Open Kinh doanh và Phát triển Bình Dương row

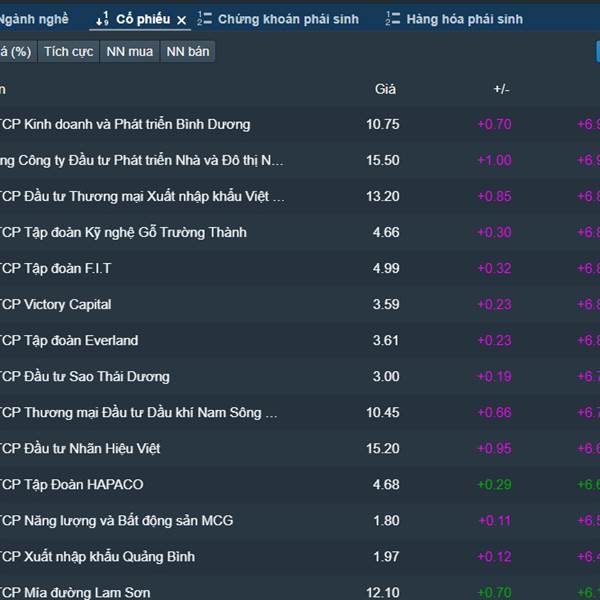click(x=300, y=124)
